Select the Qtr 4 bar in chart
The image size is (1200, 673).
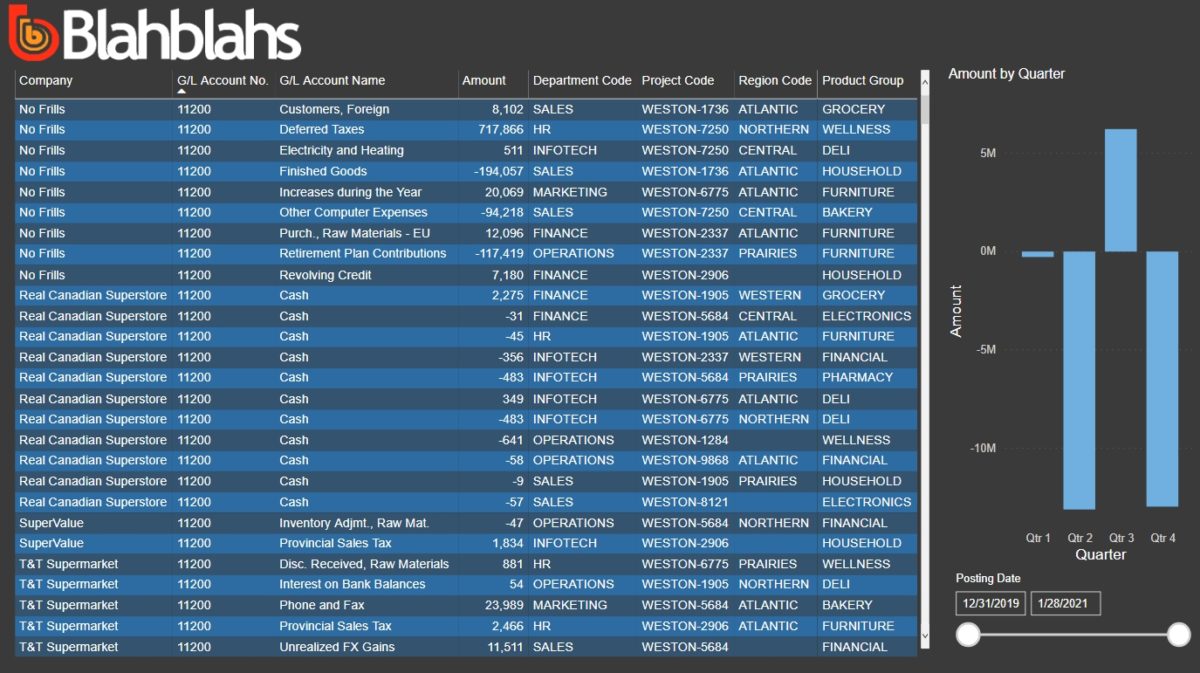[1162, 379]
